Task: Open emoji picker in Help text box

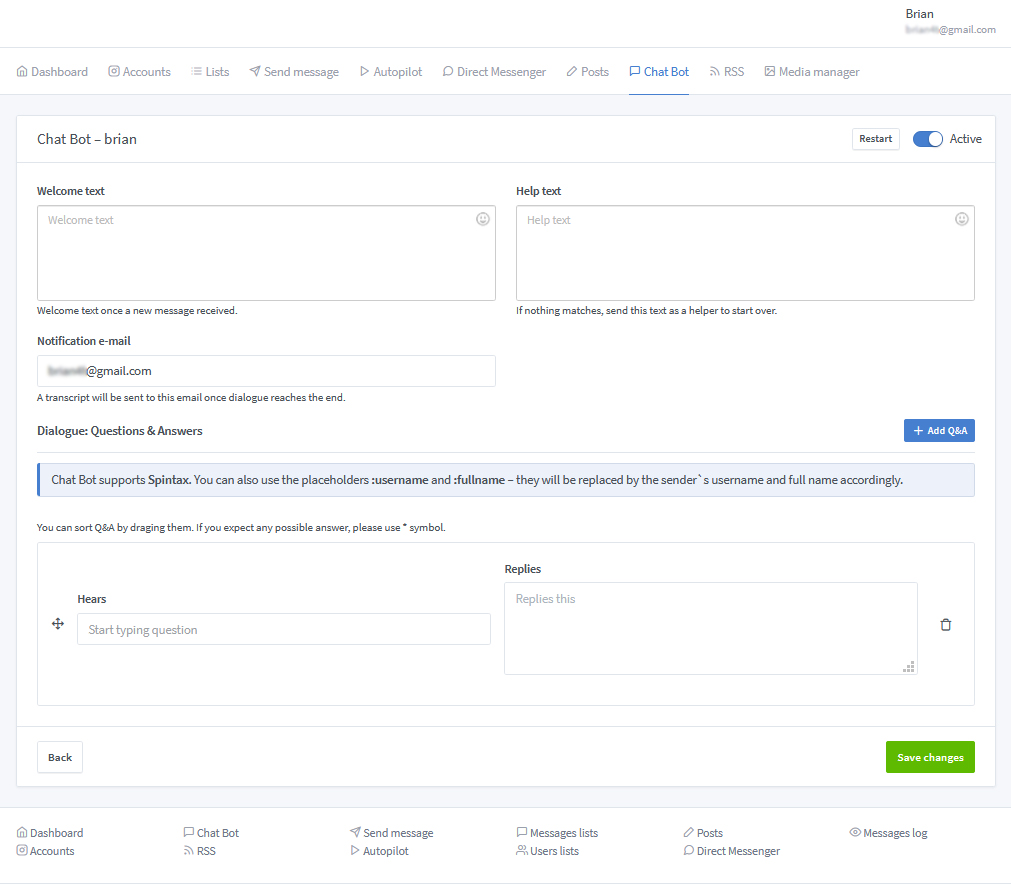Action: pos(962,219)
